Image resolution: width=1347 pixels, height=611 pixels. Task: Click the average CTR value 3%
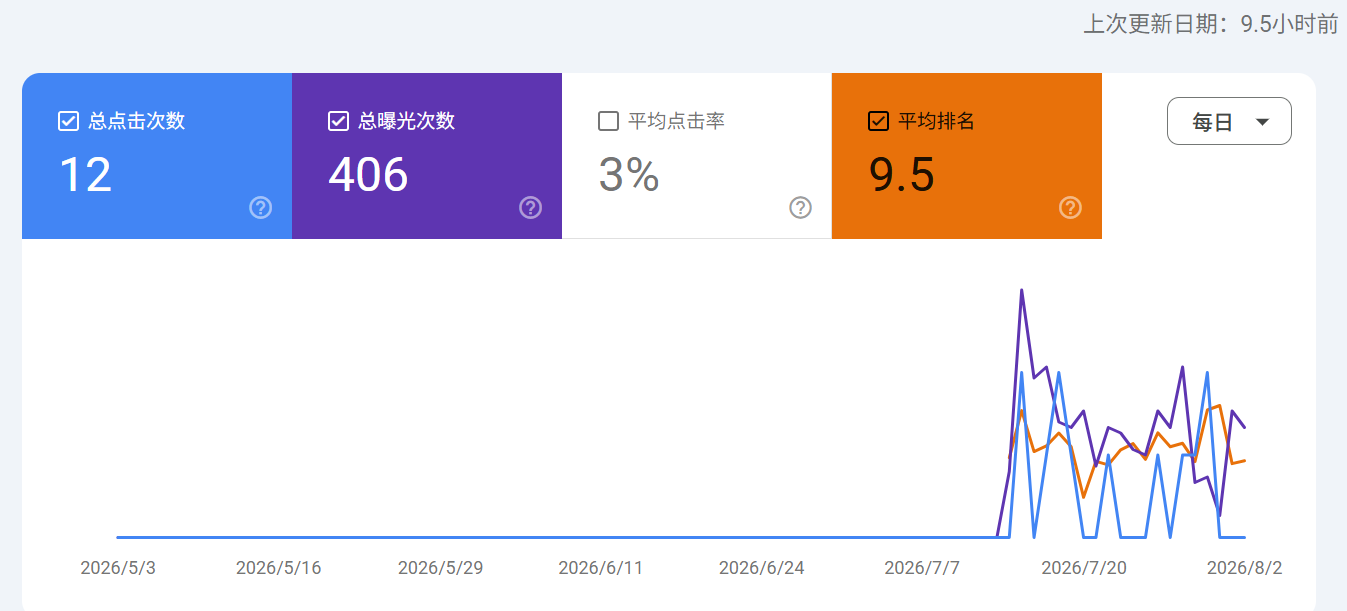(x=629, y=175)
